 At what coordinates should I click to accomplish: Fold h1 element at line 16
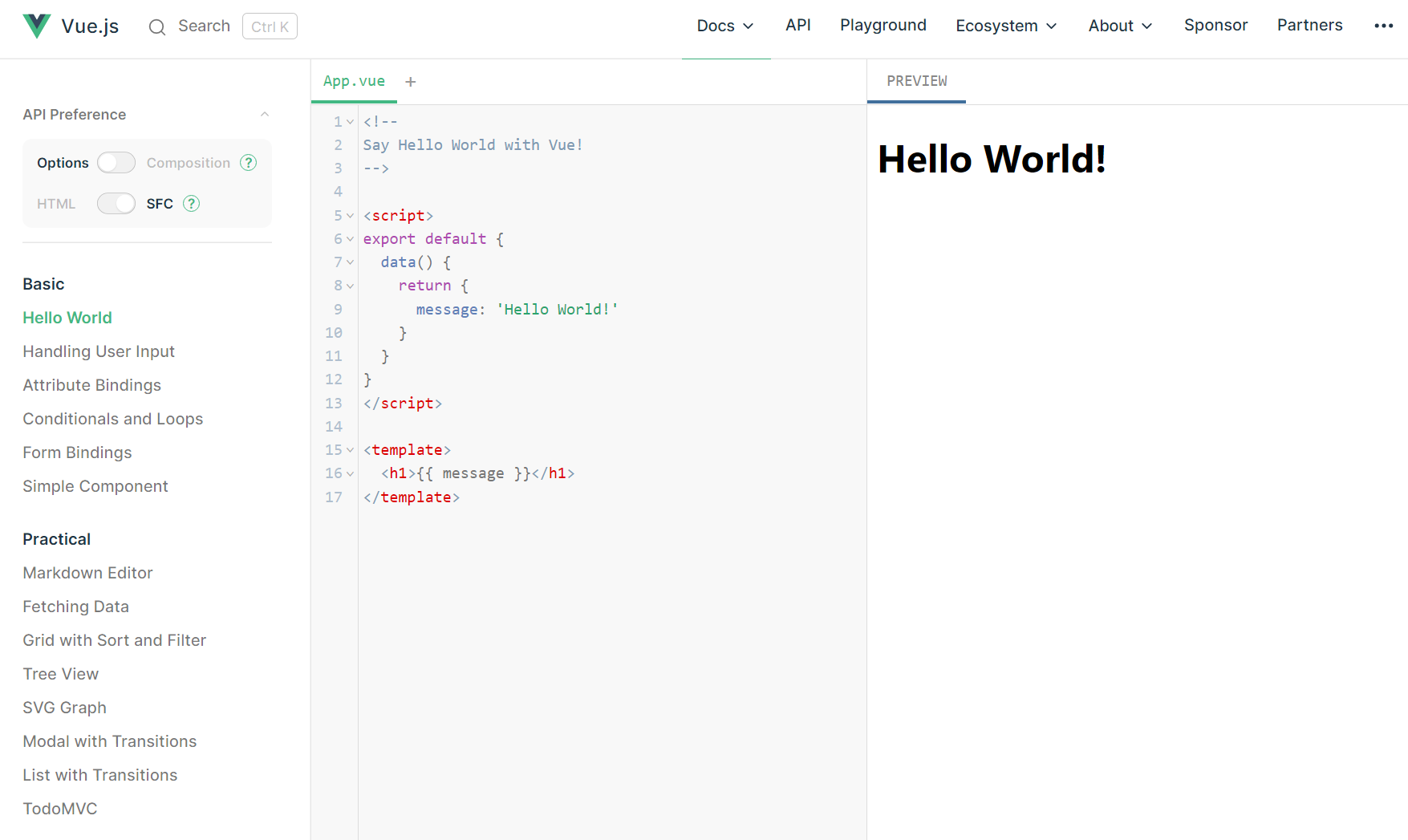(x=351, y=473)
